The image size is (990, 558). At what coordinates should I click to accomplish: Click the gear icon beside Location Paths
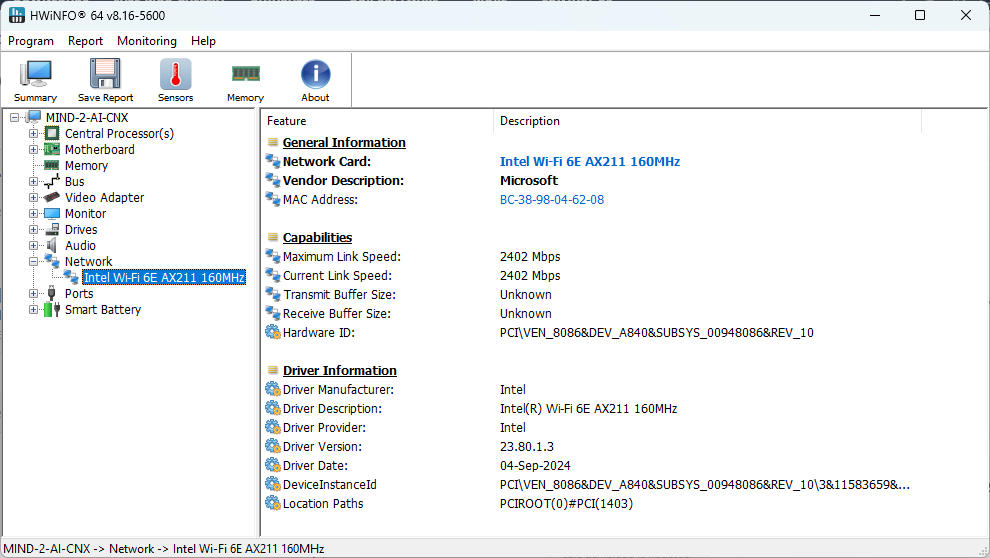coord(273,503)
